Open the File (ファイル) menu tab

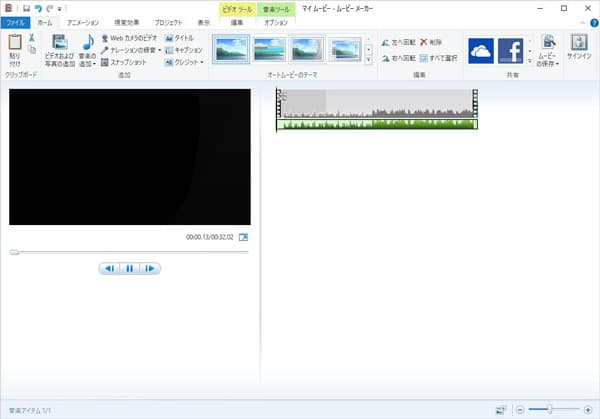pyautogui.click(x=17, y=20)
